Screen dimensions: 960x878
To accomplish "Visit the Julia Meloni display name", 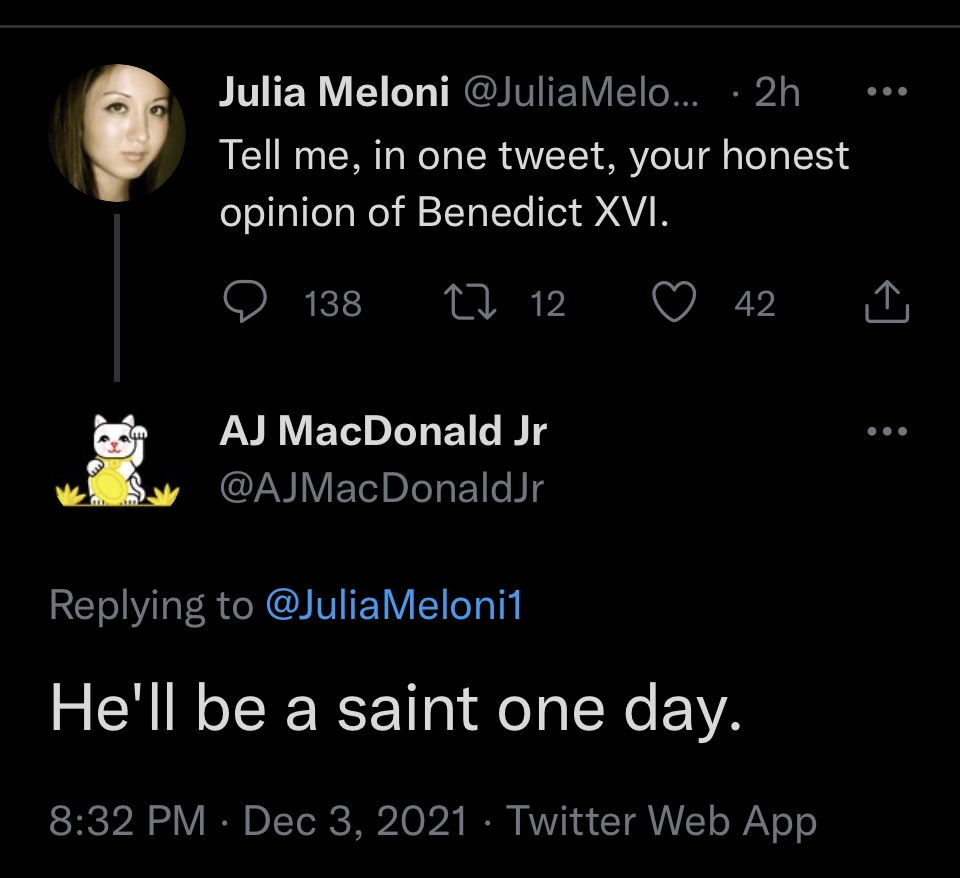I will click(x=333, y=93).
